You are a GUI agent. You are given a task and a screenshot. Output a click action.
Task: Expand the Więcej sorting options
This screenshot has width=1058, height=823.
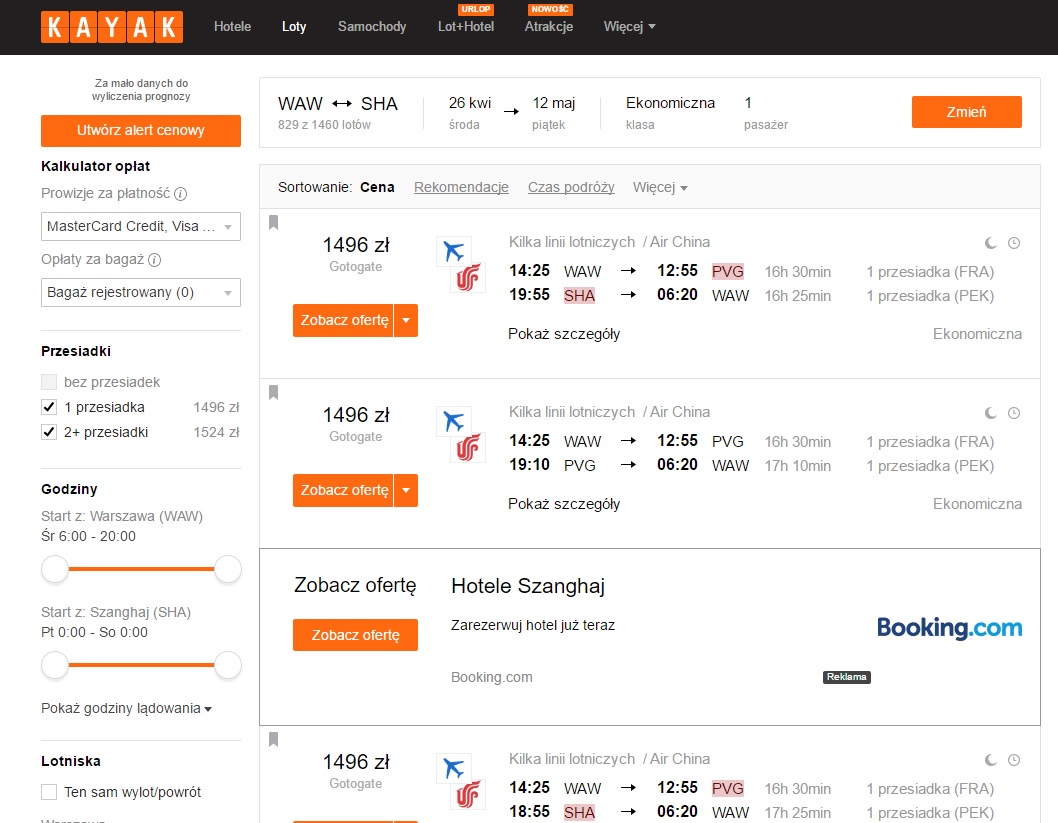tap(660, 188)
